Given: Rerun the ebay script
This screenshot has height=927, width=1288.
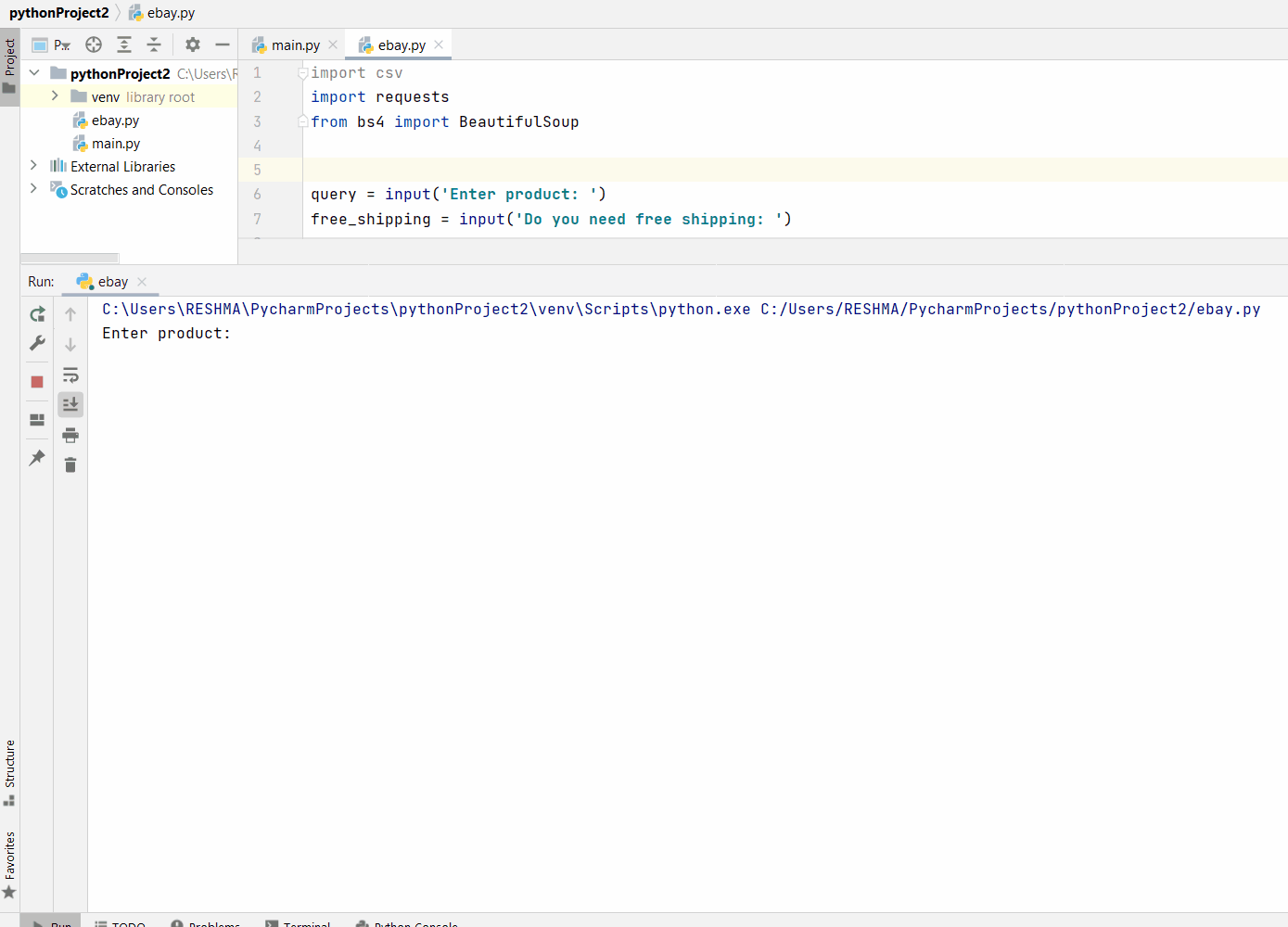Looking at the screenshot, I should 36,313.
